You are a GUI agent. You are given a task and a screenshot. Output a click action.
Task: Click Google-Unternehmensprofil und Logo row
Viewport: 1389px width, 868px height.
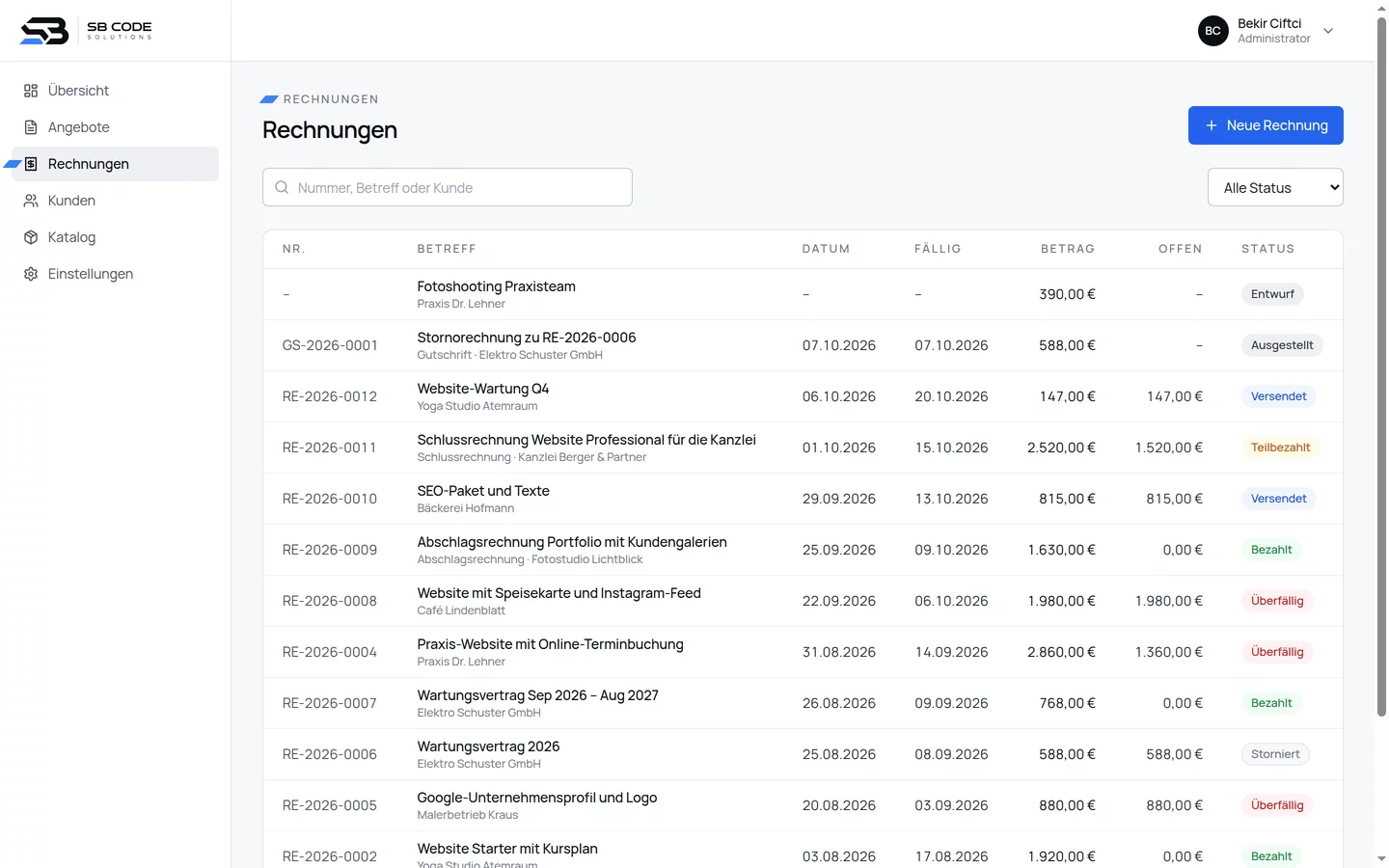803,805
